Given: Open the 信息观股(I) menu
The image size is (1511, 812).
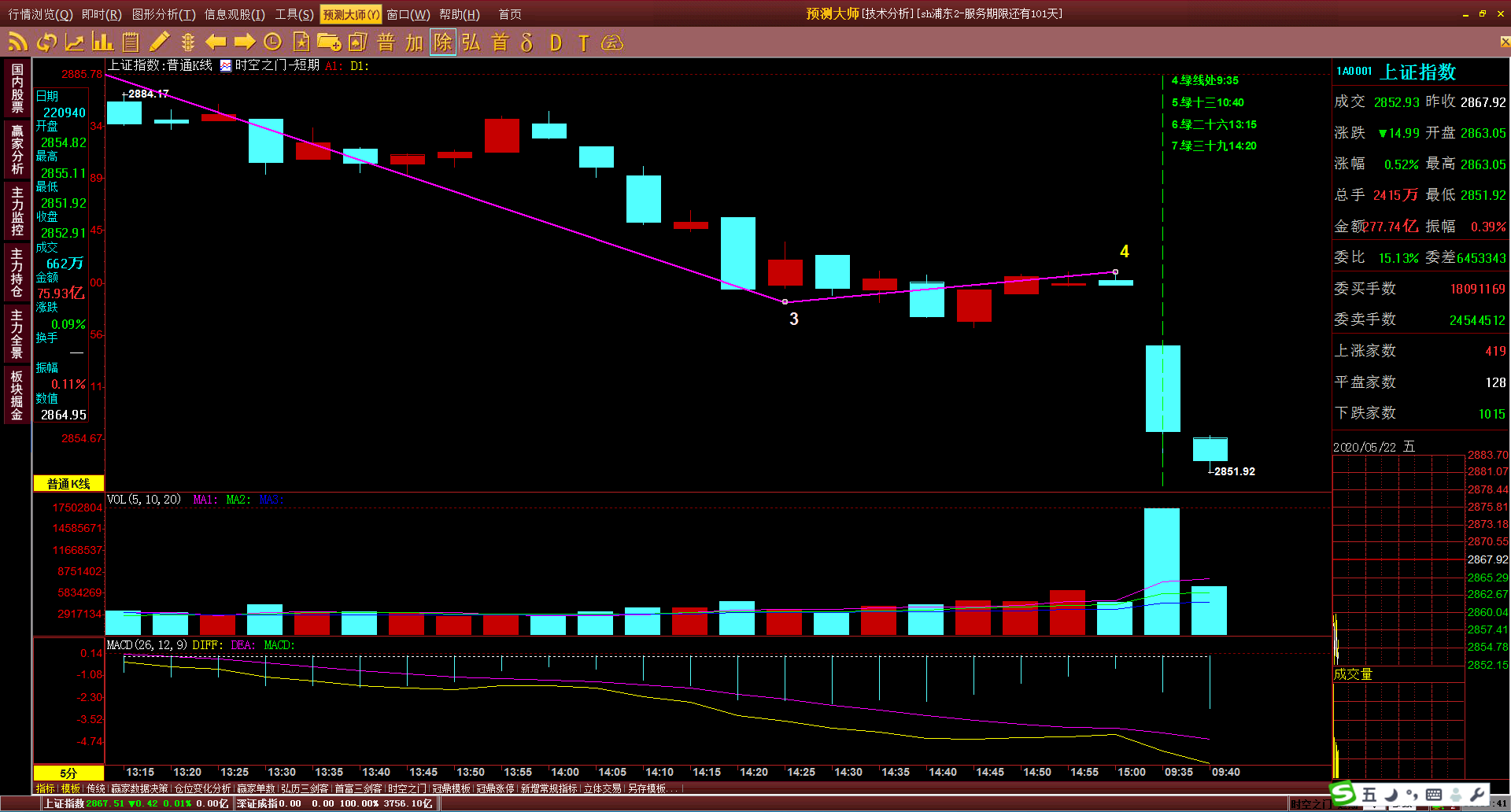Looking at the screenshot, I should [235, 14].
